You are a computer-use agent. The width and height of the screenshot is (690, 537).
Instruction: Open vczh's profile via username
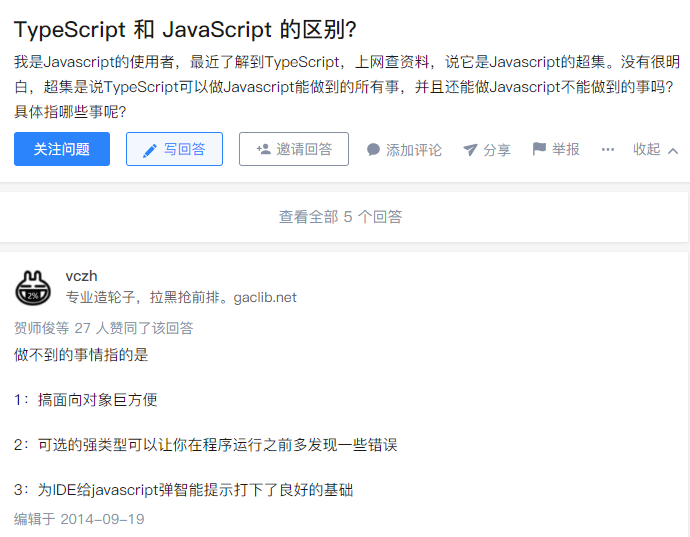(81, 276)
